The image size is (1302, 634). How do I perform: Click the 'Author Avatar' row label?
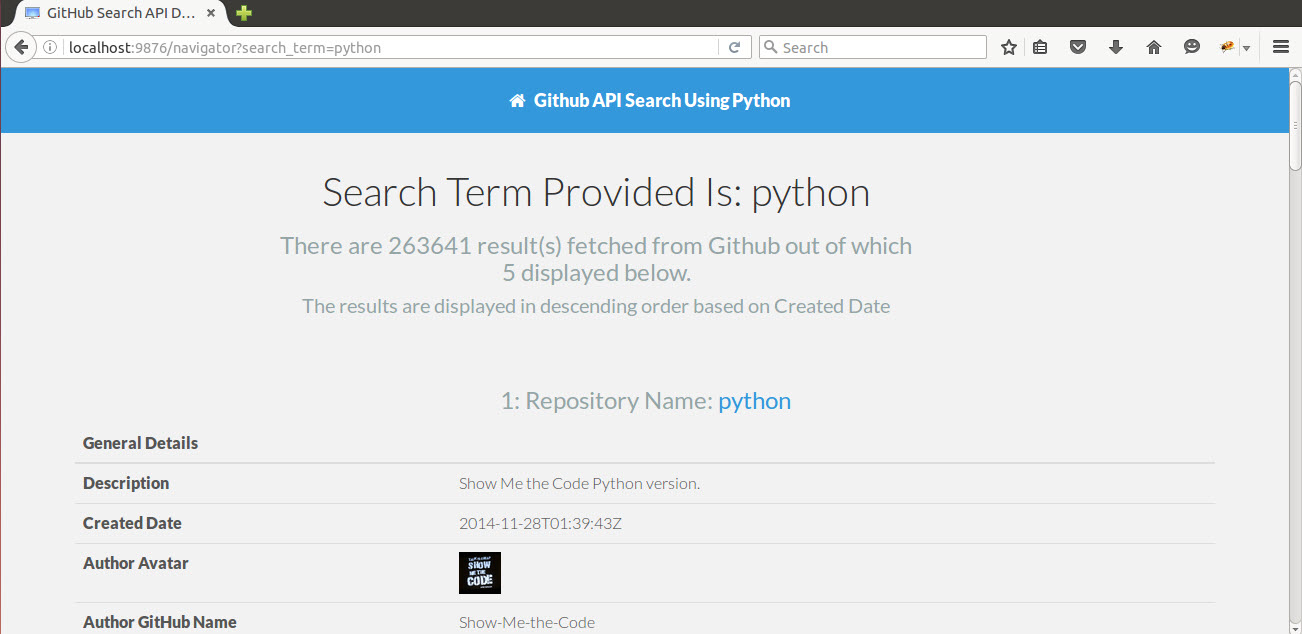pyautogui.click(x=136, y=563)
